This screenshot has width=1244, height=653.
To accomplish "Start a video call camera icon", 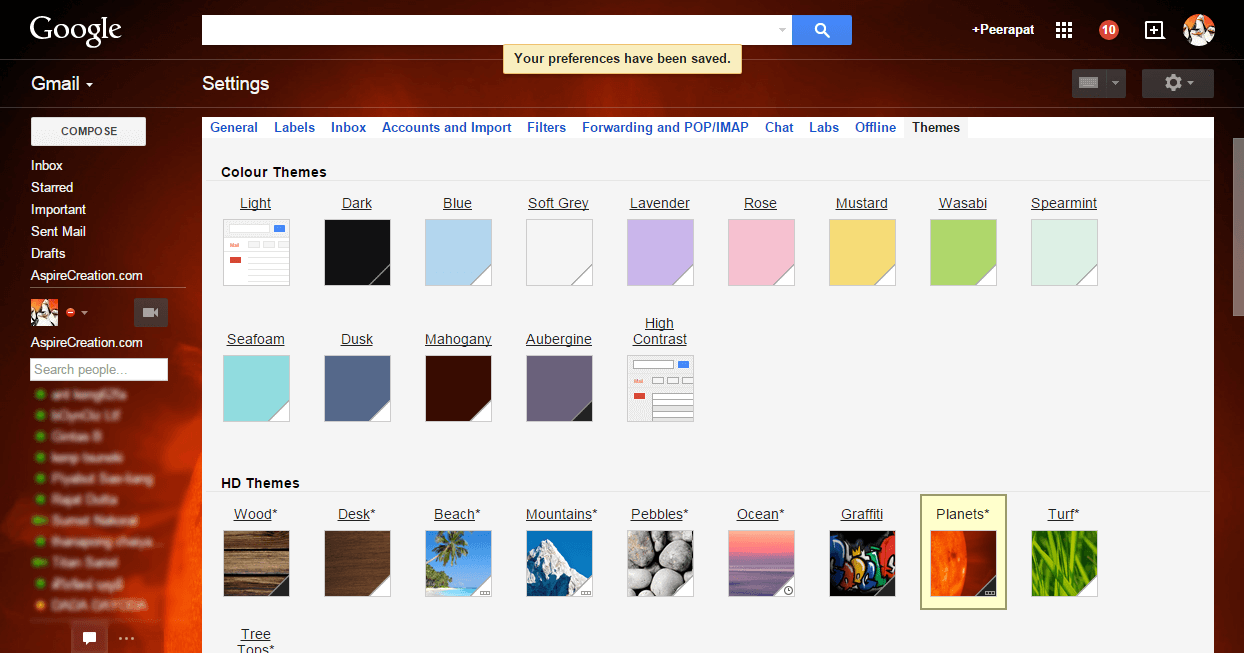I will pyautogui.click(x=151, y=313).
